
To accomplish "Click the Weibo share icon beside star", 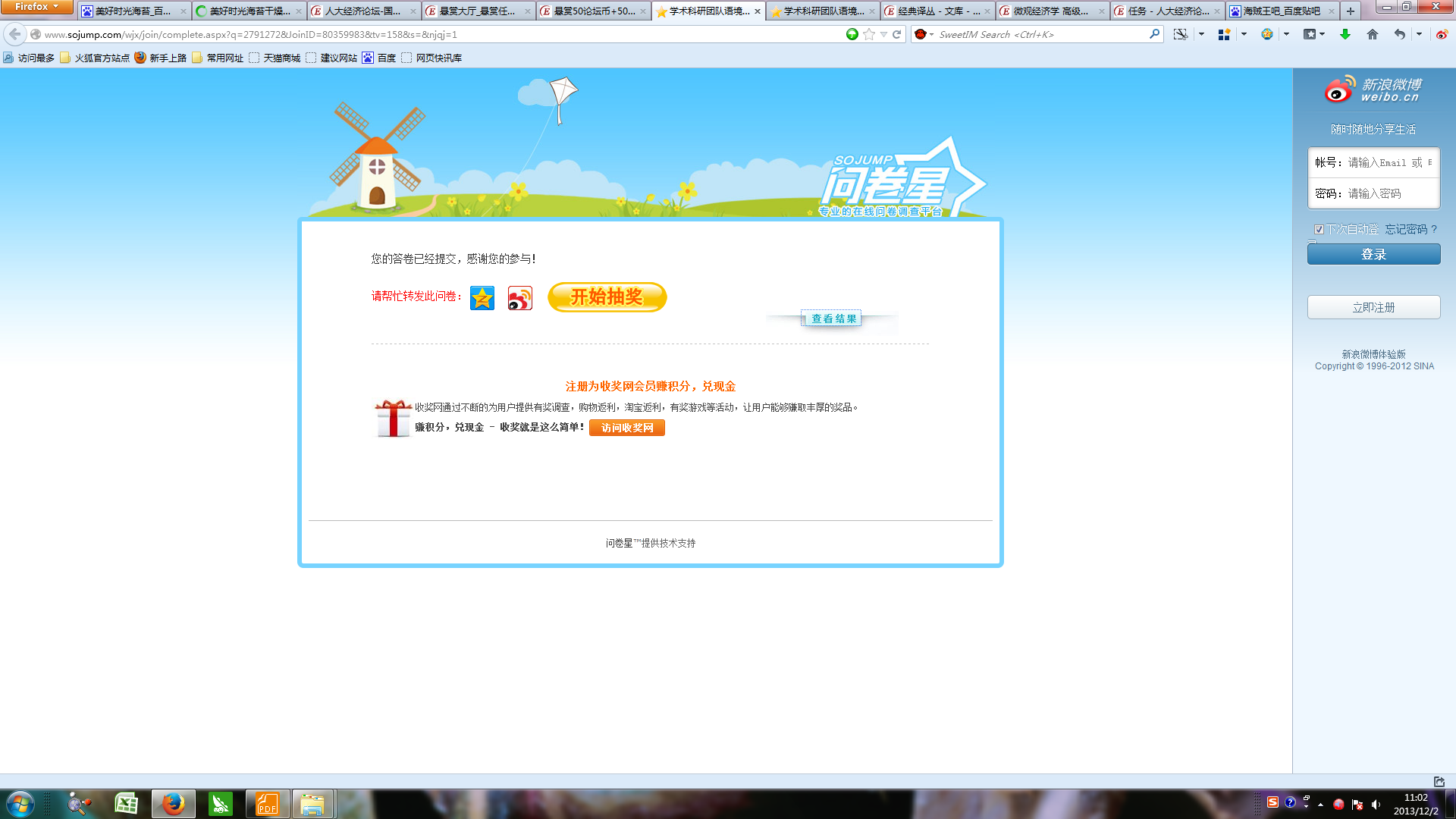I will tap(519, 297).
